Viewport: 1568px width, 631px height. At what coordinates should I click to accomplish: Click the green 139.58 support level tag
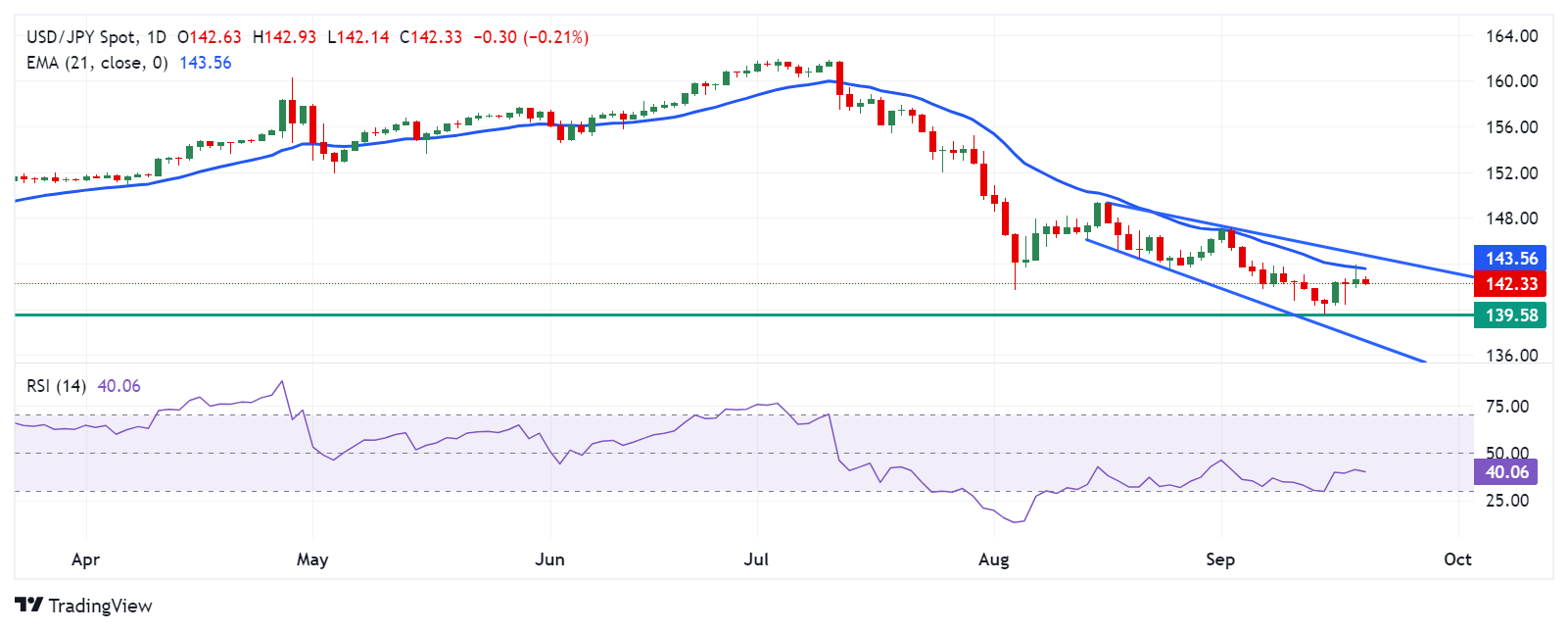1510,315
